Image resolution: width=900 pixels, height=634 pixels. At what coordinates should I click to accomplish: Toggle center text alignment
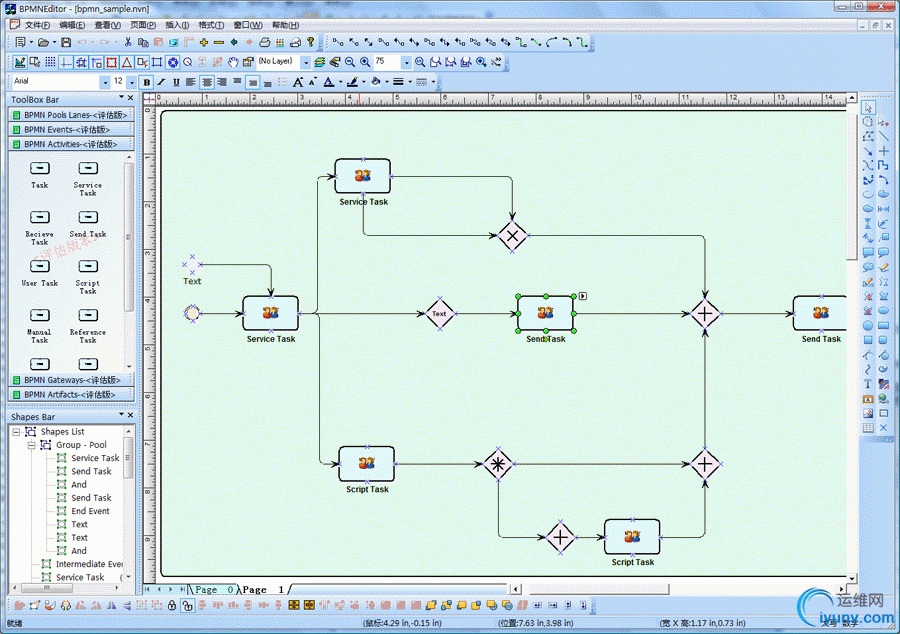pos(207,82)
